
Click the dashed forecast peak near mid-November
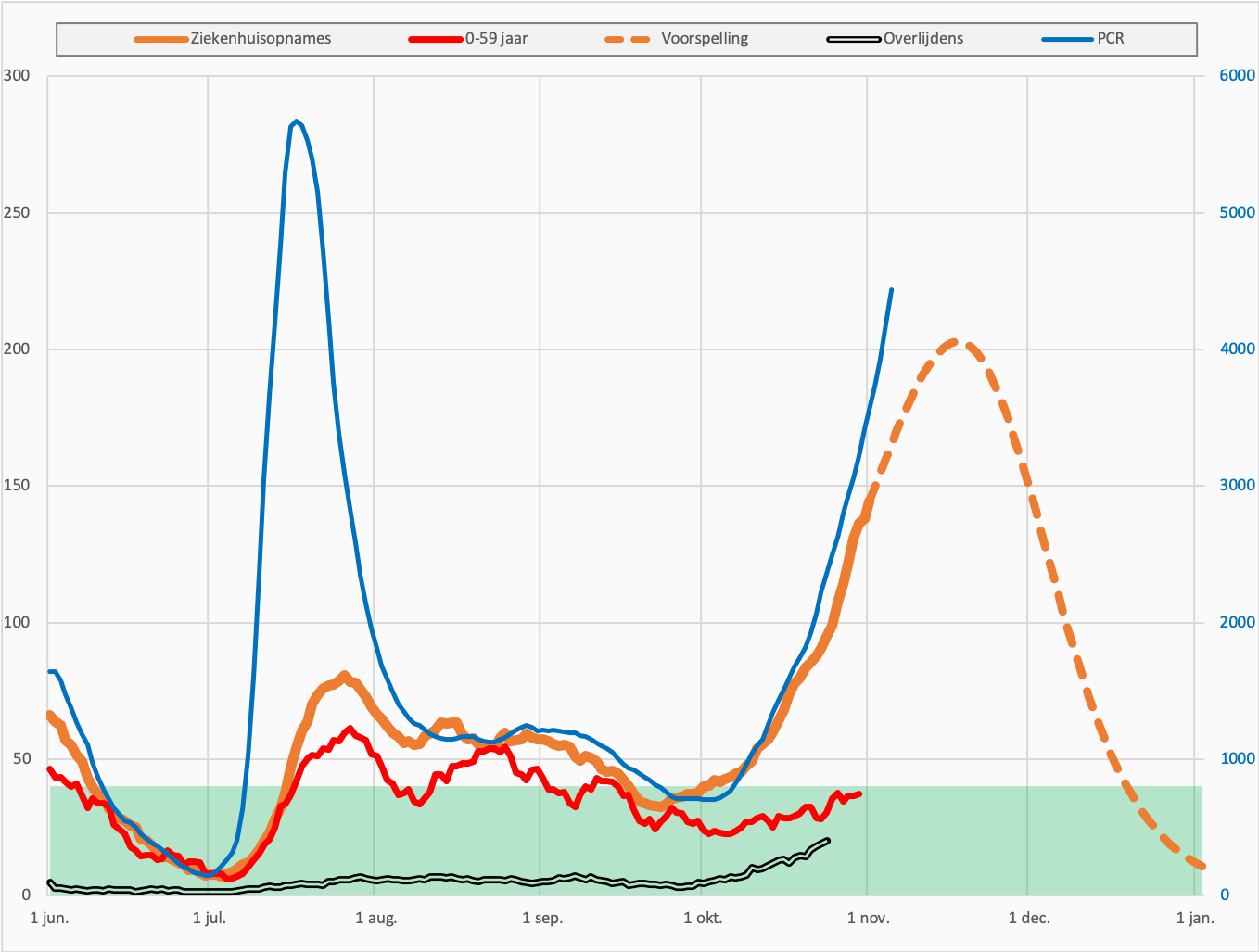pyautogui.click(x=955, y=342)
